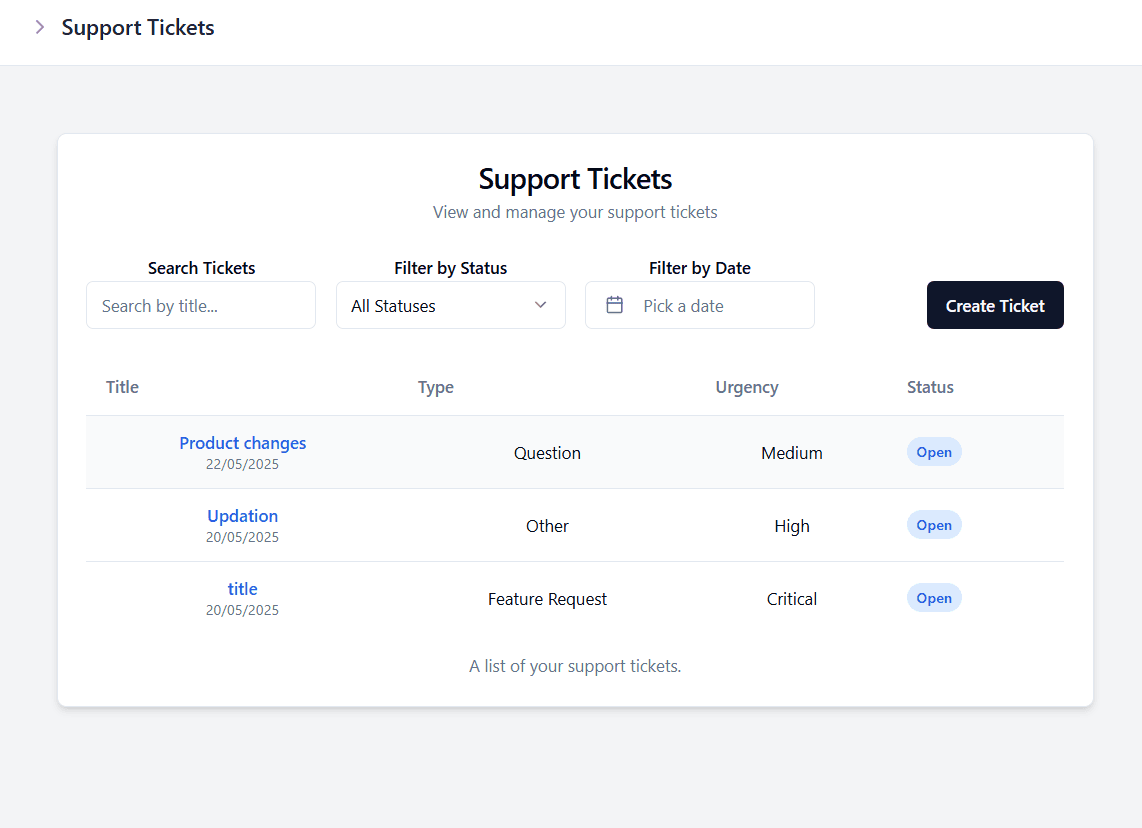Viewport: 1142px width, 828px height.
Task: Click the calendar icon in the date filter
Action: [x=614, y=305]
